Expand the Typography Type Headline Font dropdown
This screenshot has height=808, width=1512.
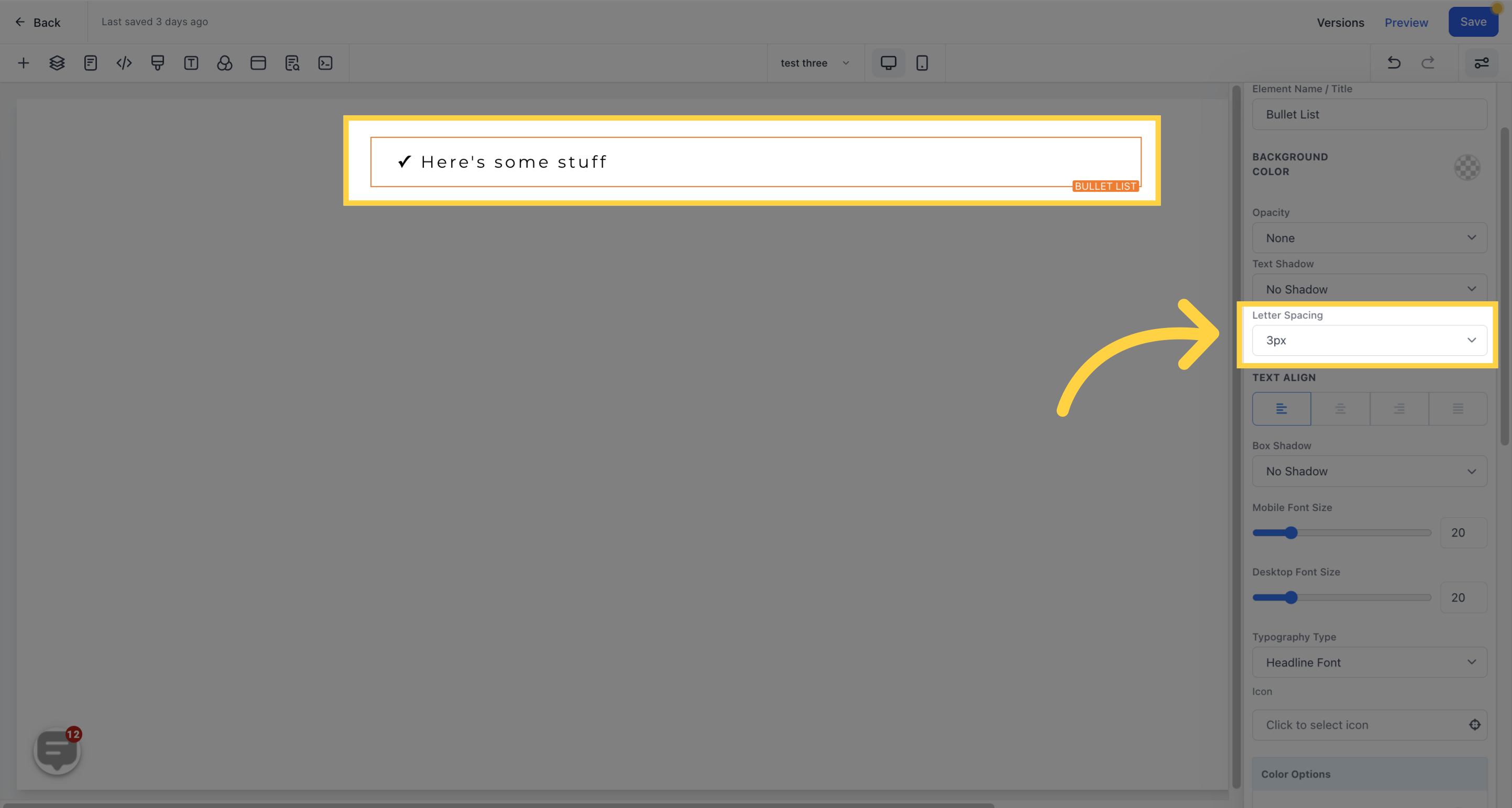pyautogui.click(x=1369, y=662)
